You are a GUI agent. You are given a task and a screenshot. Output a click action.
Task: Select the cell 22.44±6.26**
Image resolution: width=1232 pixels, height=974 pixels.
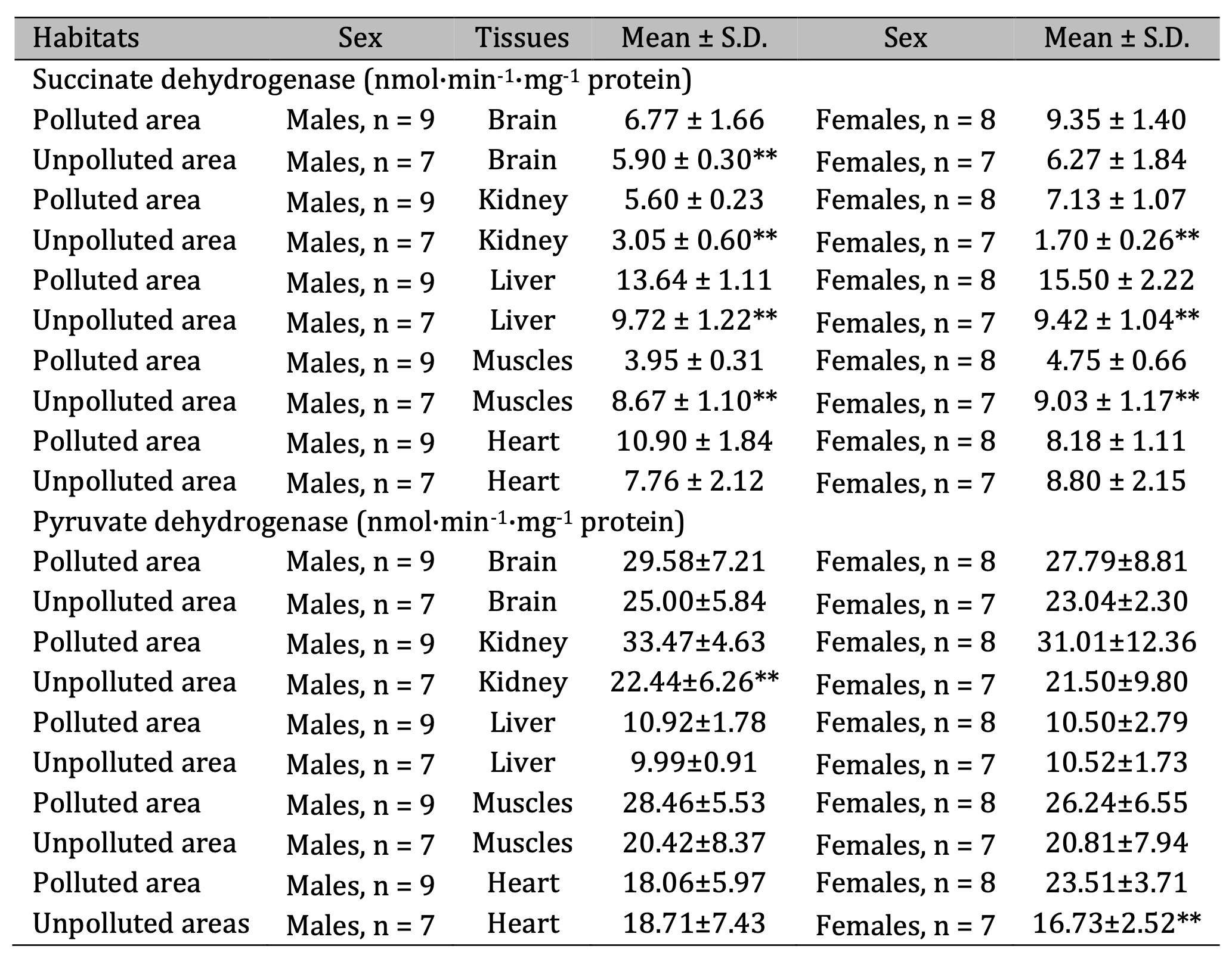click(694, 682)
